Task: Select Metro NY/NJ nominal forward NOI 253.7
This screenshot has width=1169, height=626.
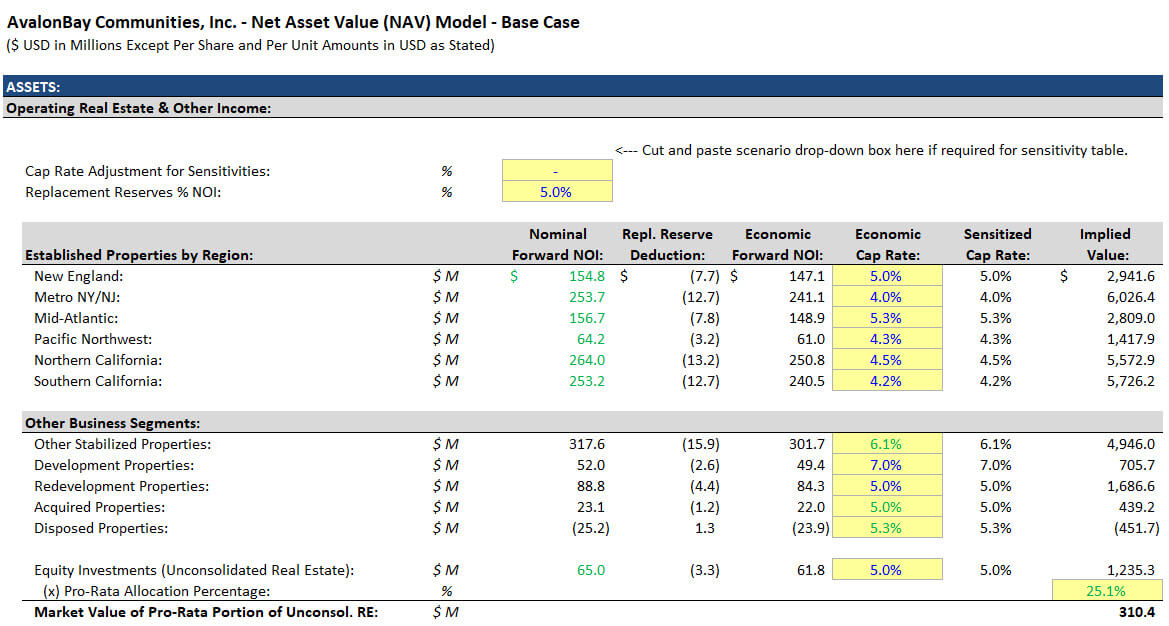Action: pos(587,297)
